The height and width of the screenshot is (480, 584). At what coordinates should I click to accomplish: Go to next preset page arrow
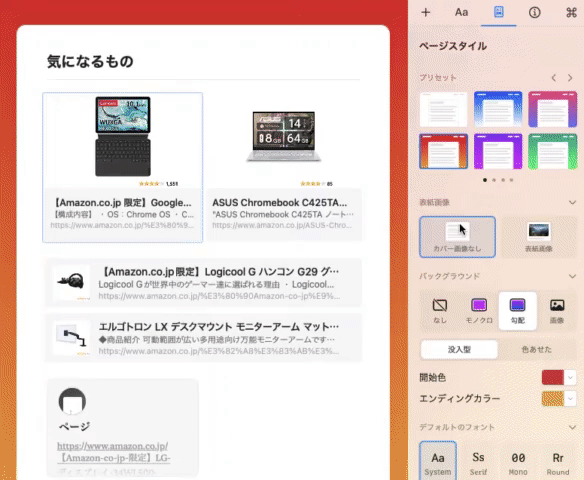click(570, 78)
